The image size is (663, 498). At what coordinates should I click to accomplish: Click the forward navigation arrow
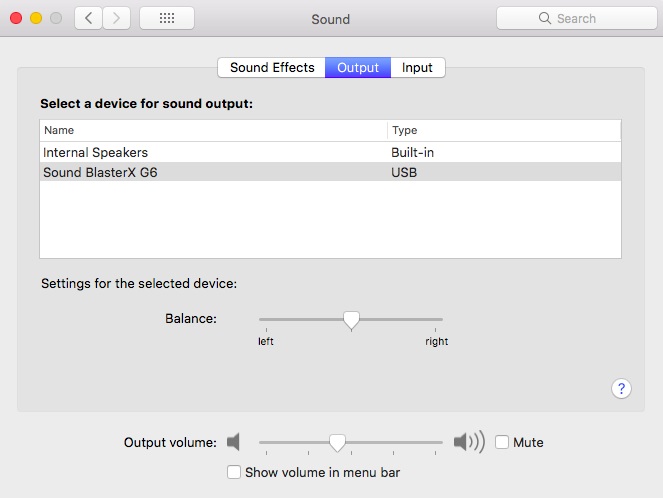[x=117, y=18]
